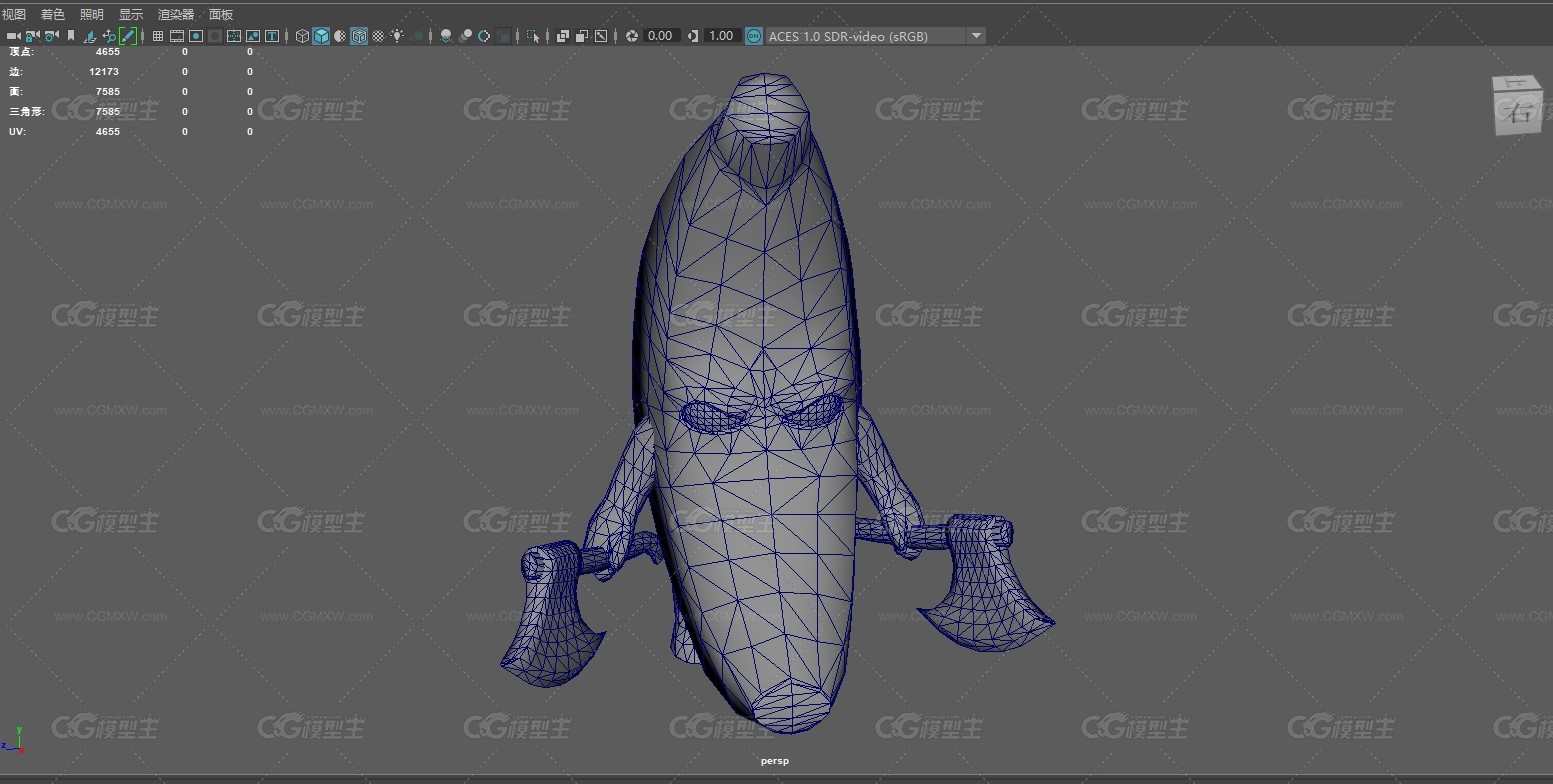The width and height of the screenshot is (1553, 784).
Task: Click the XRay Joints icon
Action: [601, 36]
